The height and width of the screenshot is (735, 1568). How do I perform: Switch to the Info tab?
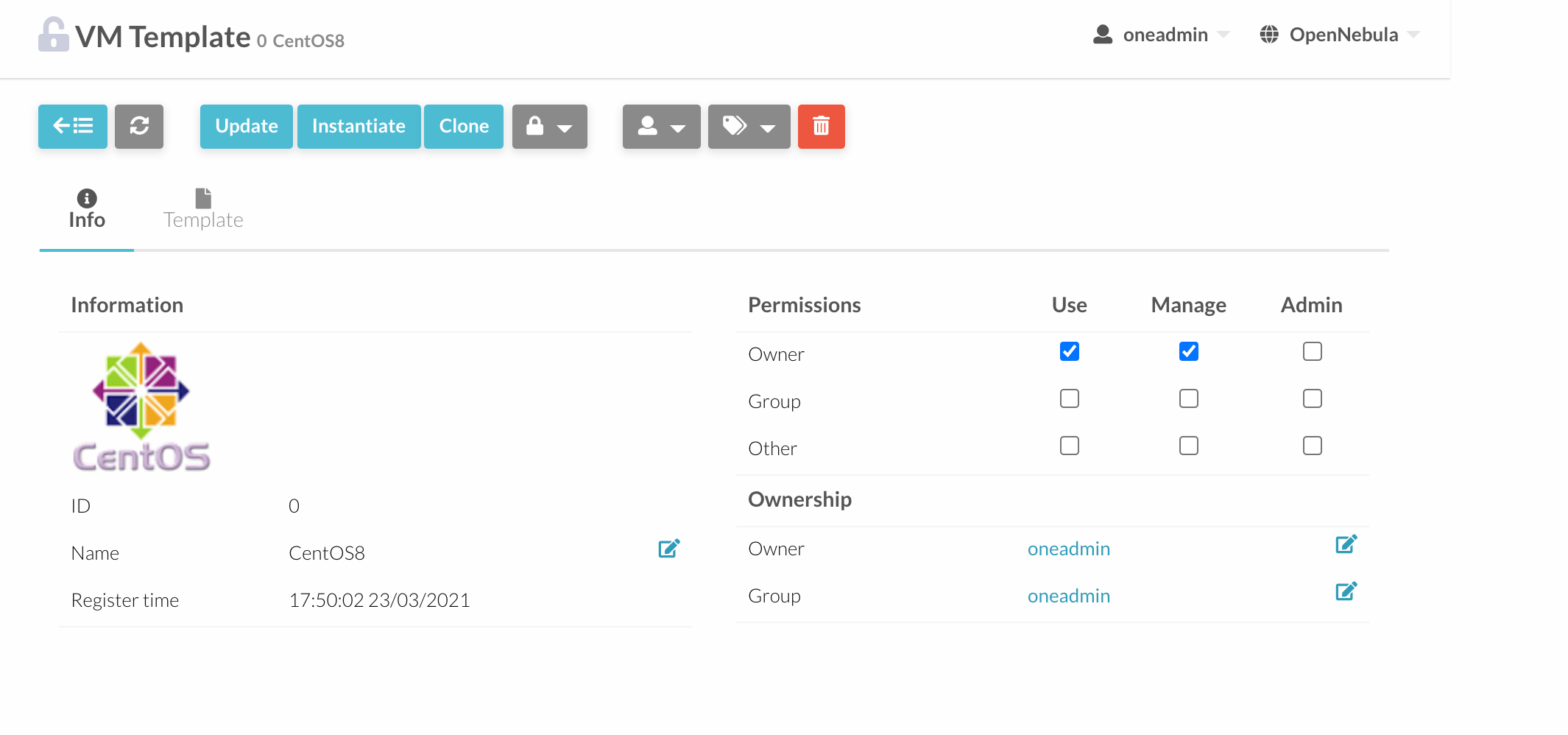pos(87,210)
